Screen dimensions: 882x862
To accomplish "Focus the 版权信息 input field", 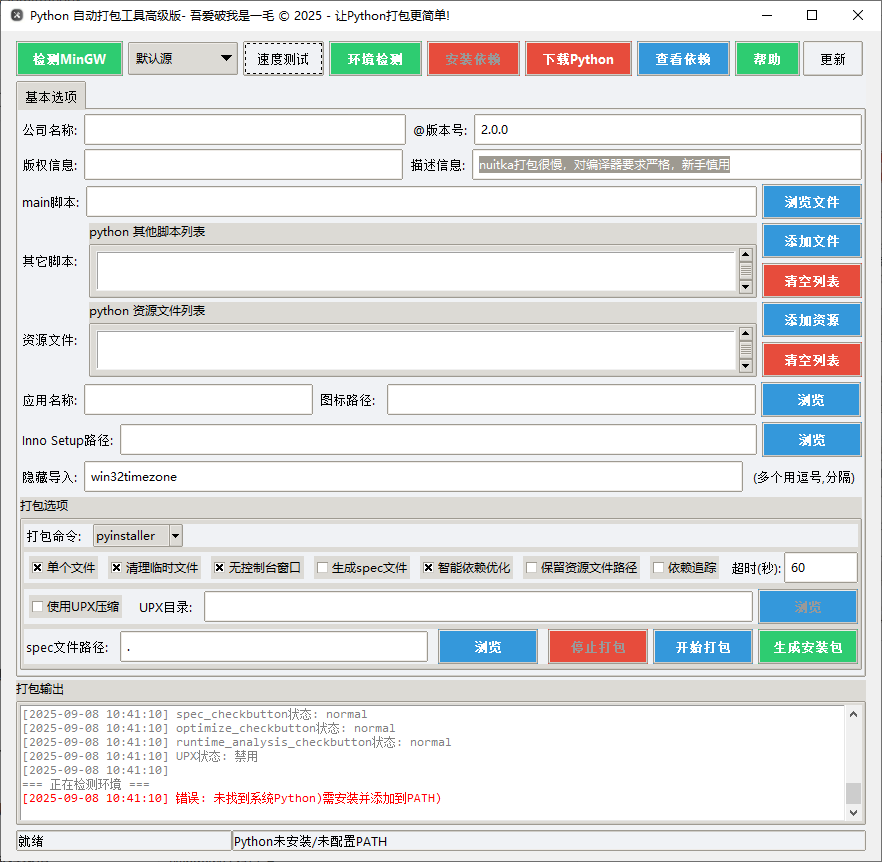I will click(244, 165).
